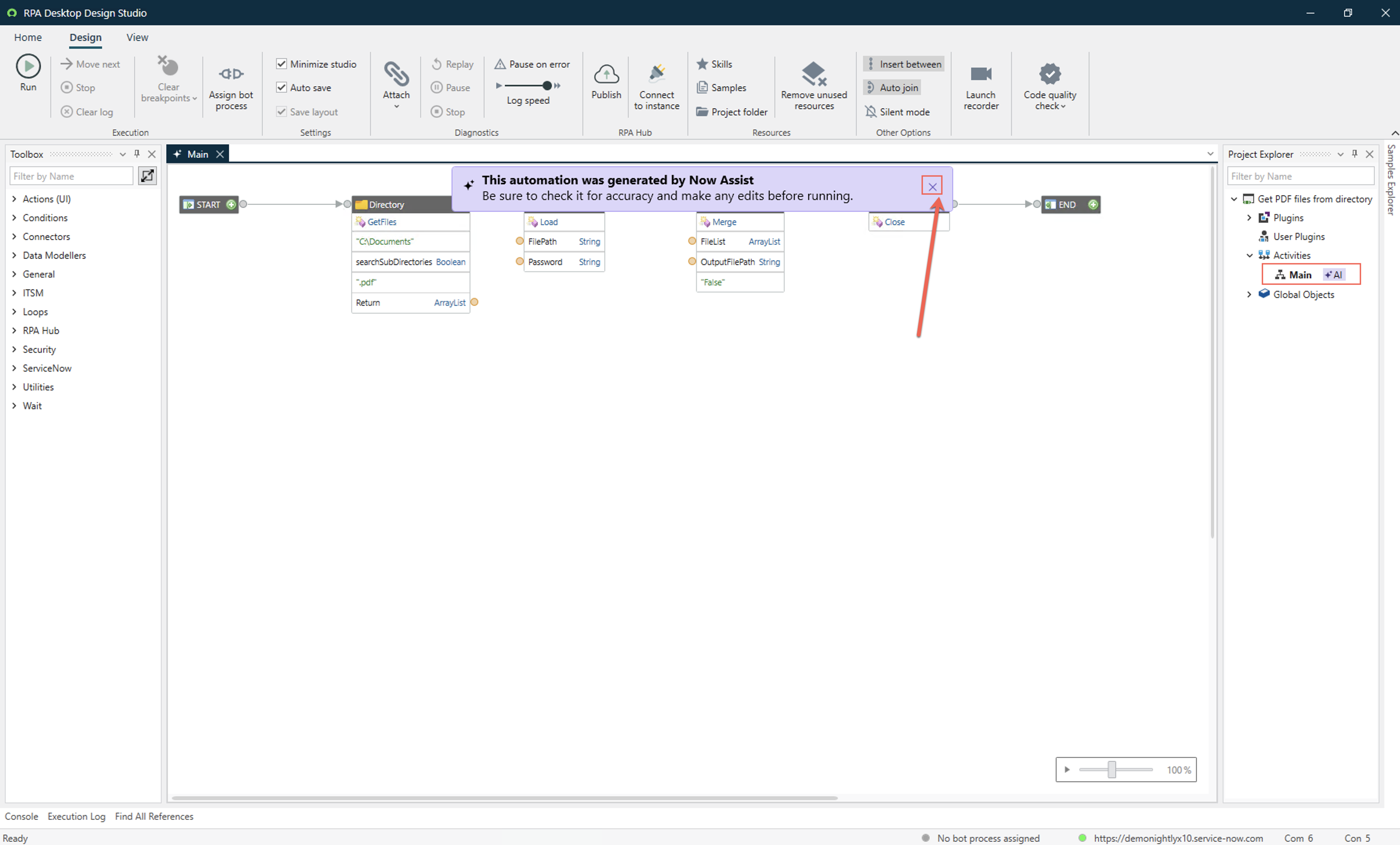
Task: Click the Toolbox Filter by Name field
Action: (x=71, y=176)
